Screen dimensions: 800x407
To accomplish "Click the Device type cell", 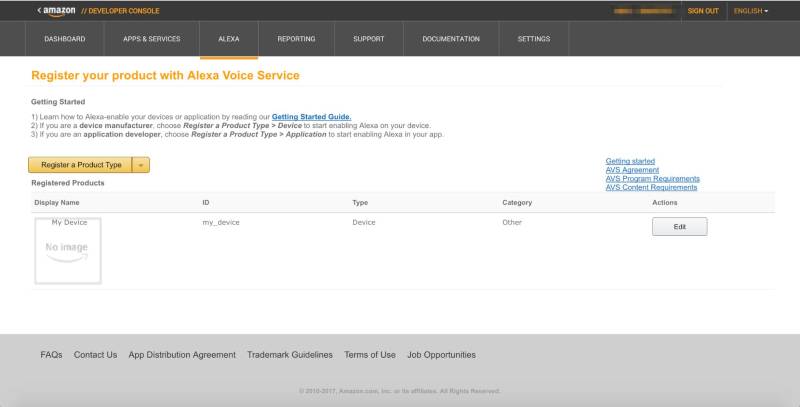I will point(364,222).
